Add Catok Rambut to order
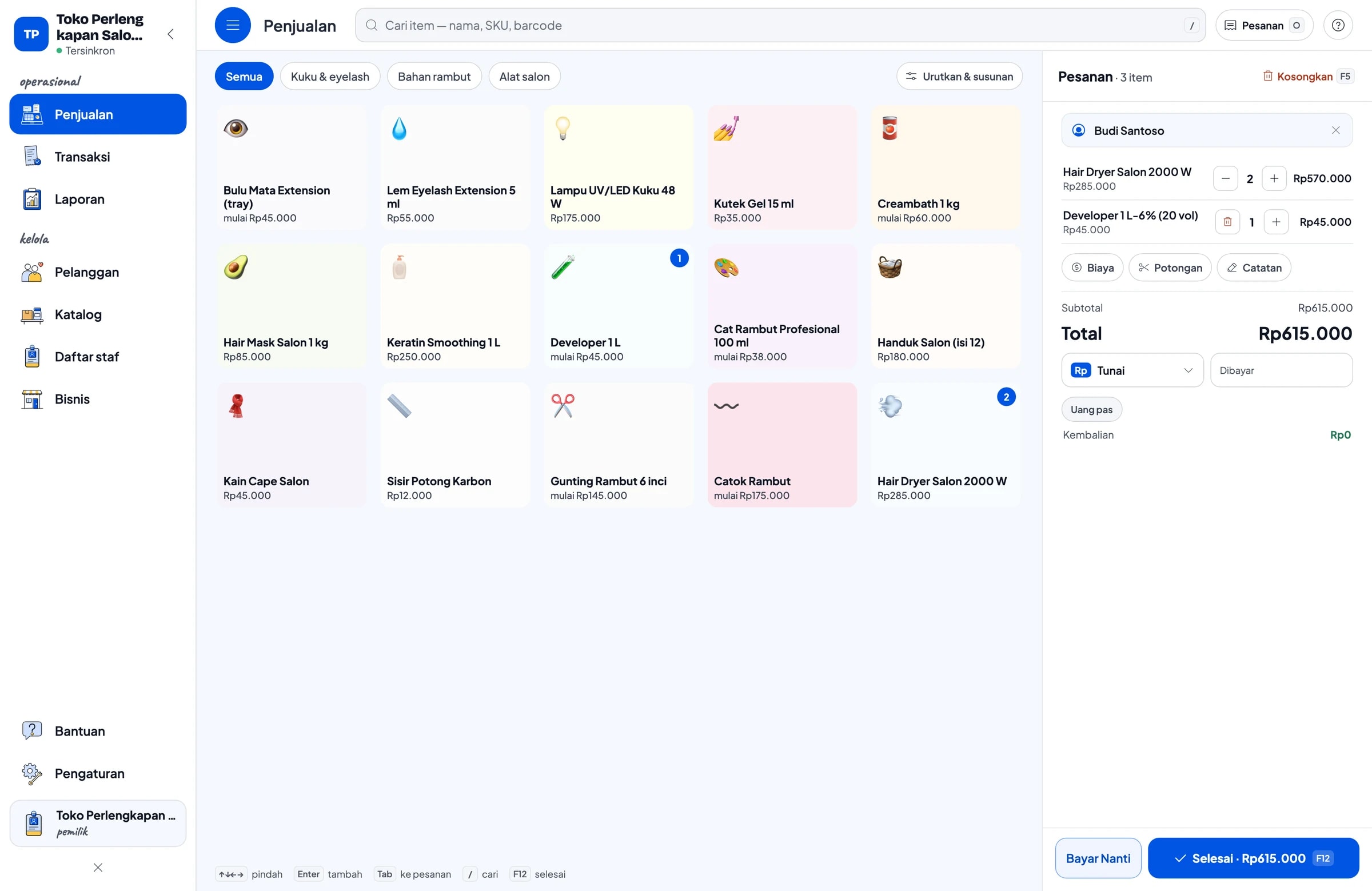This screenshot has height=891, width=1372. 781,445
